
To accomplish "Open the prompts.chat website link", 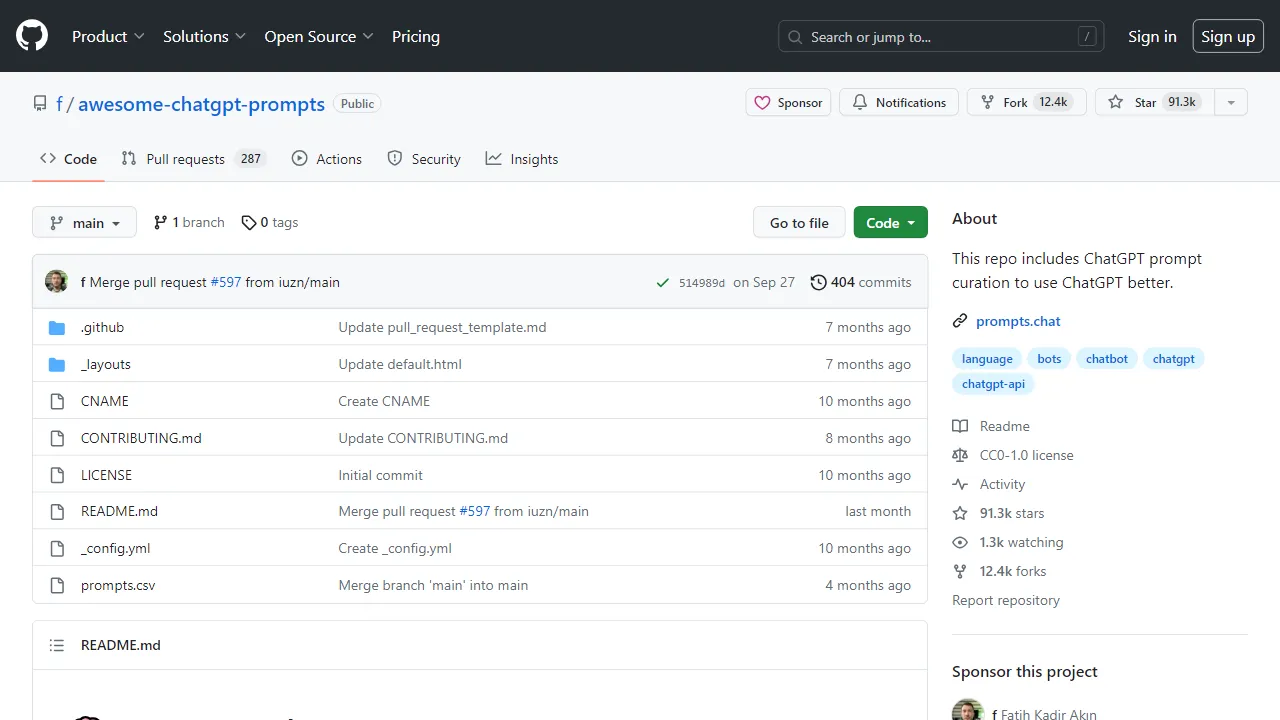I will (1018, 322).
